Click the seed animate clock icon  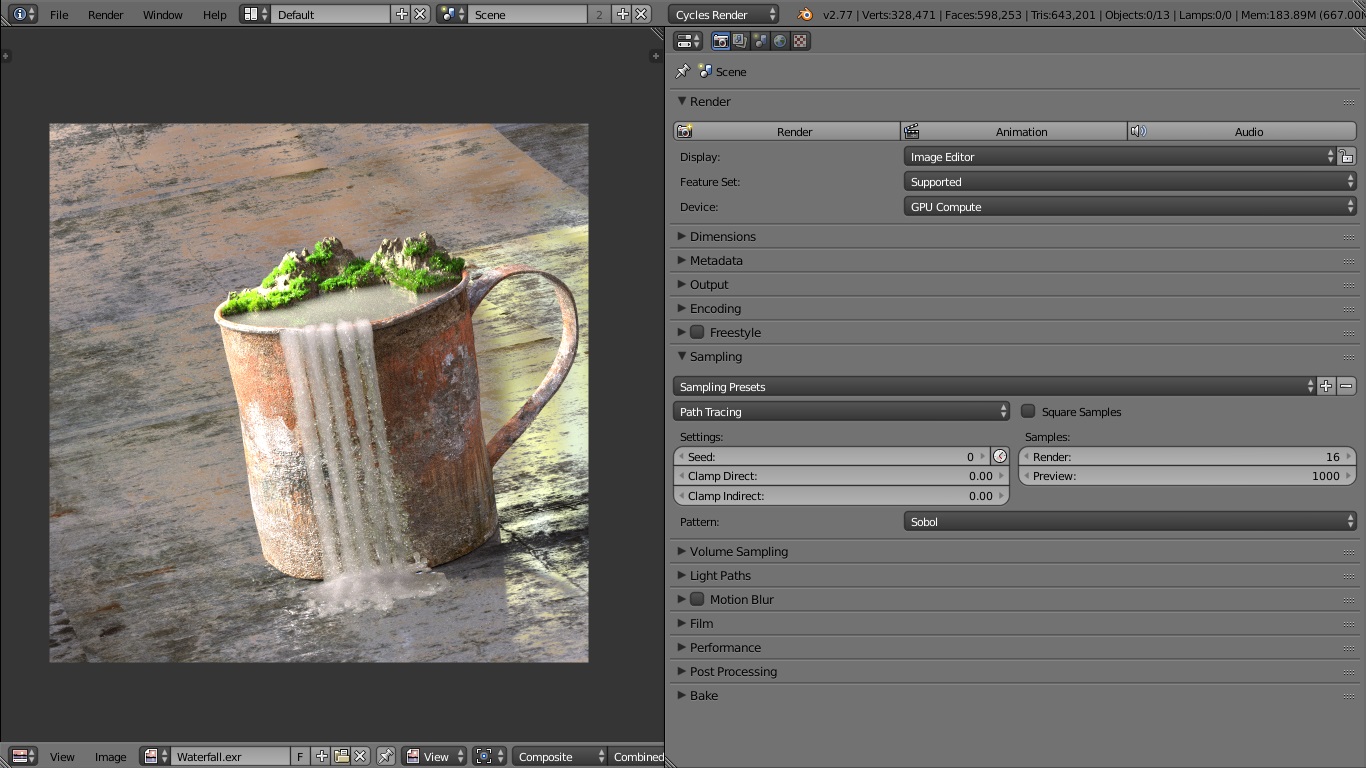[999, 456]
